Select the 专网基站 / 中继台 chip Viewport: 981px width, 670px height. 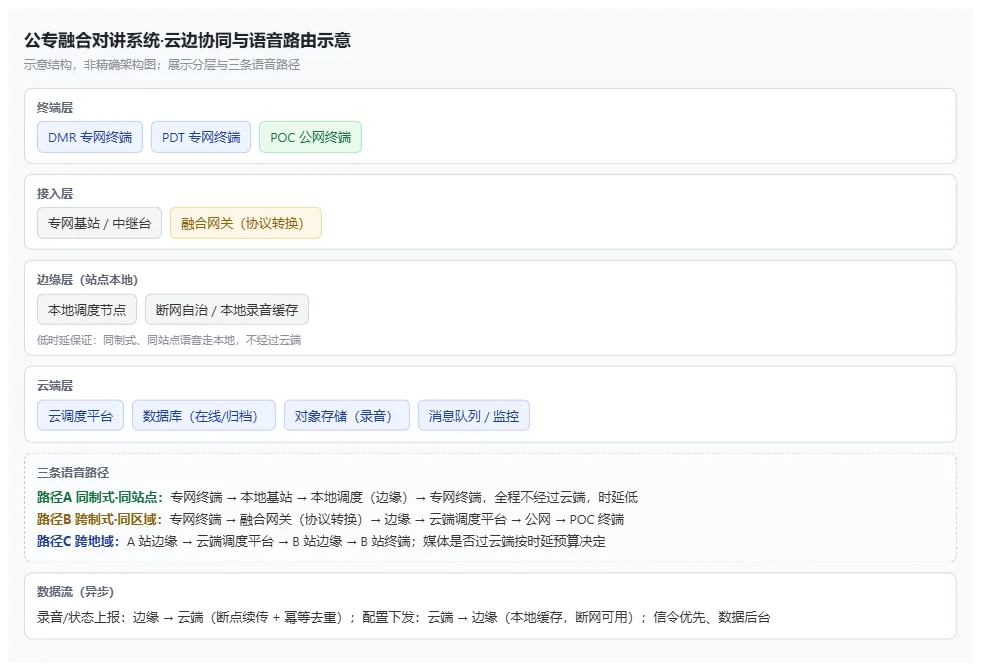pyautogui.click(x=99, y=223)
